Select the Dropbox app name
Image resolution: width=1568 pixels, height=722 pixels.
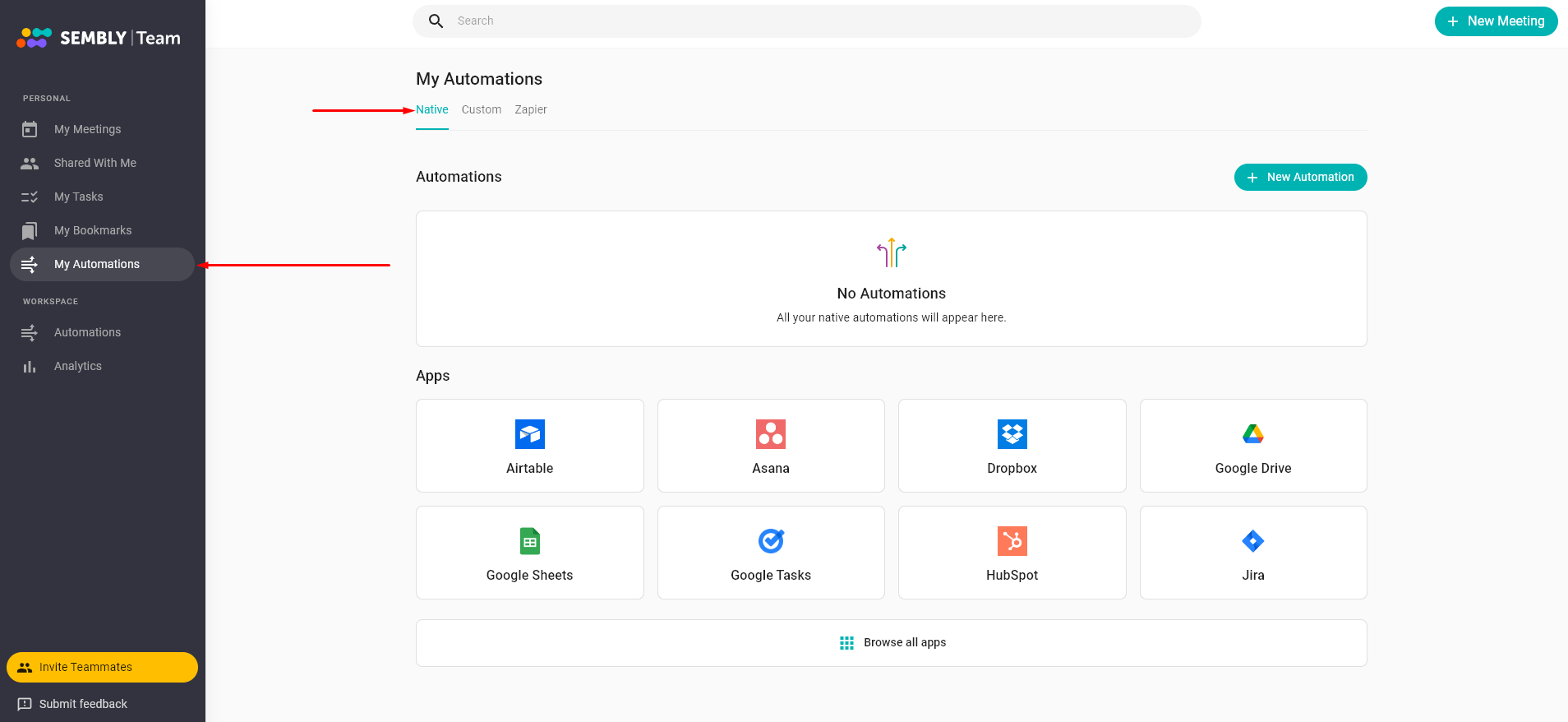pos(1012,468)
